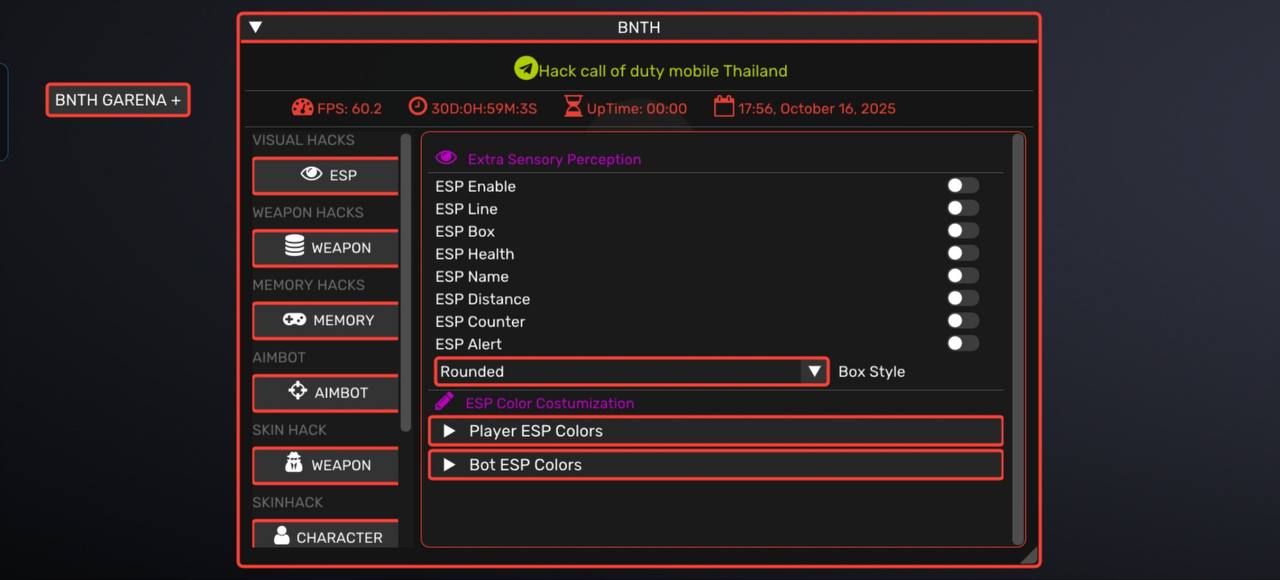Click the Telegram paper-plane icon

click(526, 68)
